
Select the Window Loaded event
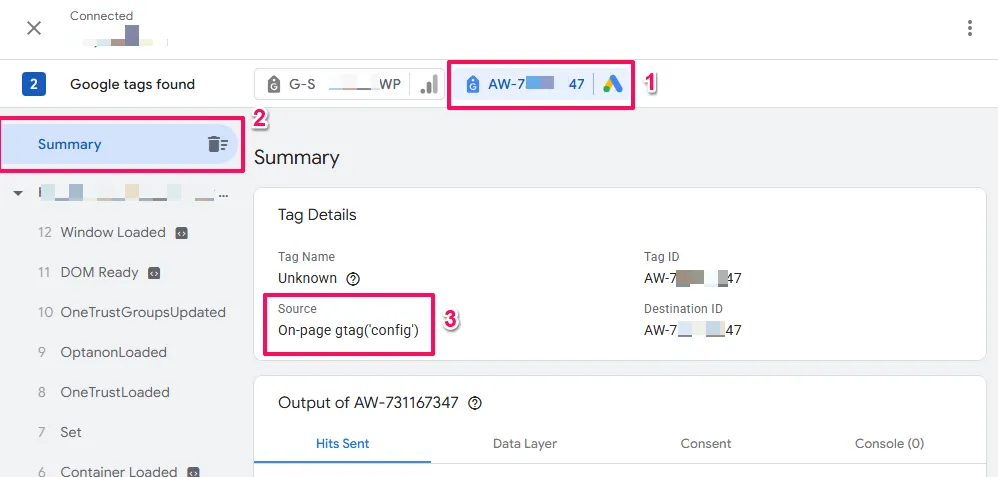coord(112,232)
